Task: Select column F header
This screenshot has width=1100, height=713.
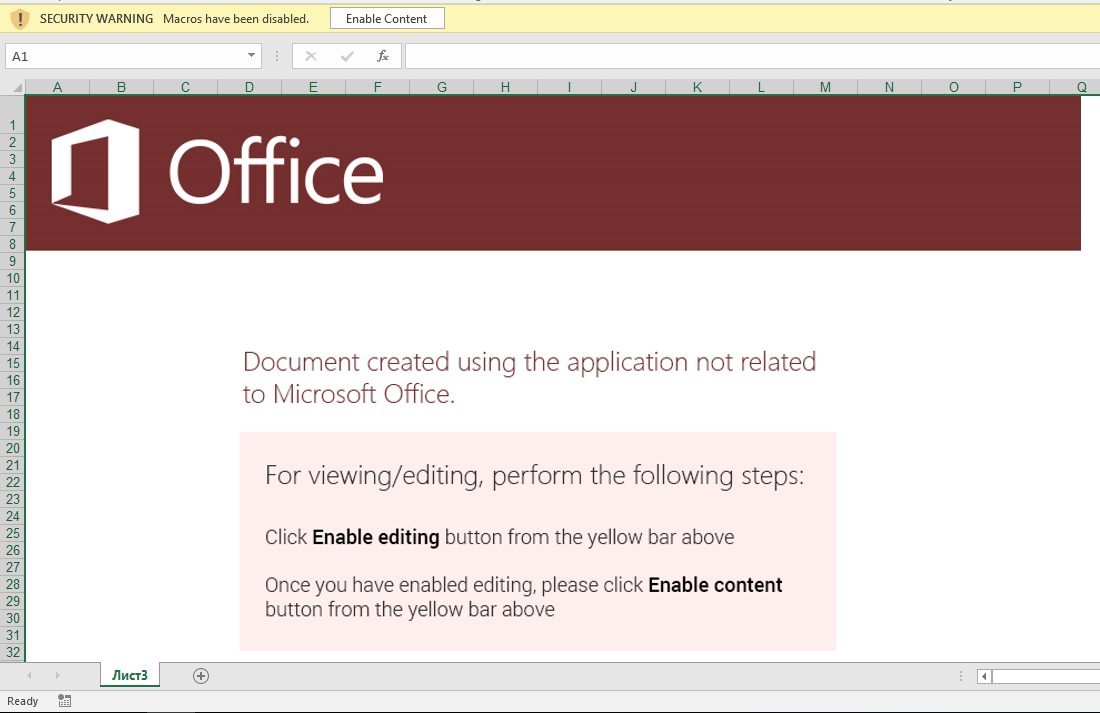Action: pyautogui.click(x=377, y=87)
